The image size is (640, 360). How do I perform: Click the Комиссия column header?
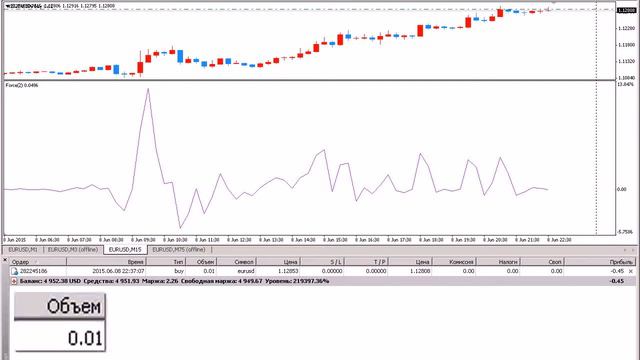click(x=454, y=262)
